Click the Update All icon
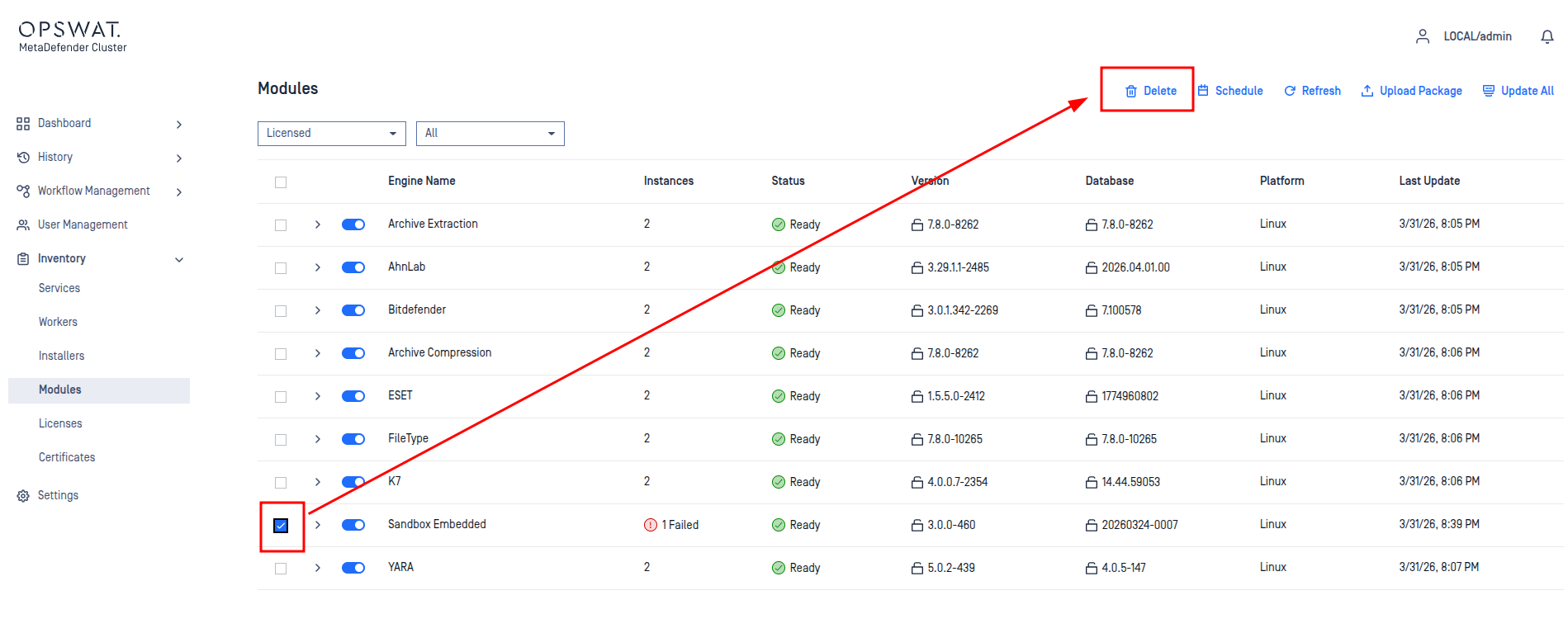Viewport: 1568px width, 633px height. pyautogui.click(x=1489, y=91)
